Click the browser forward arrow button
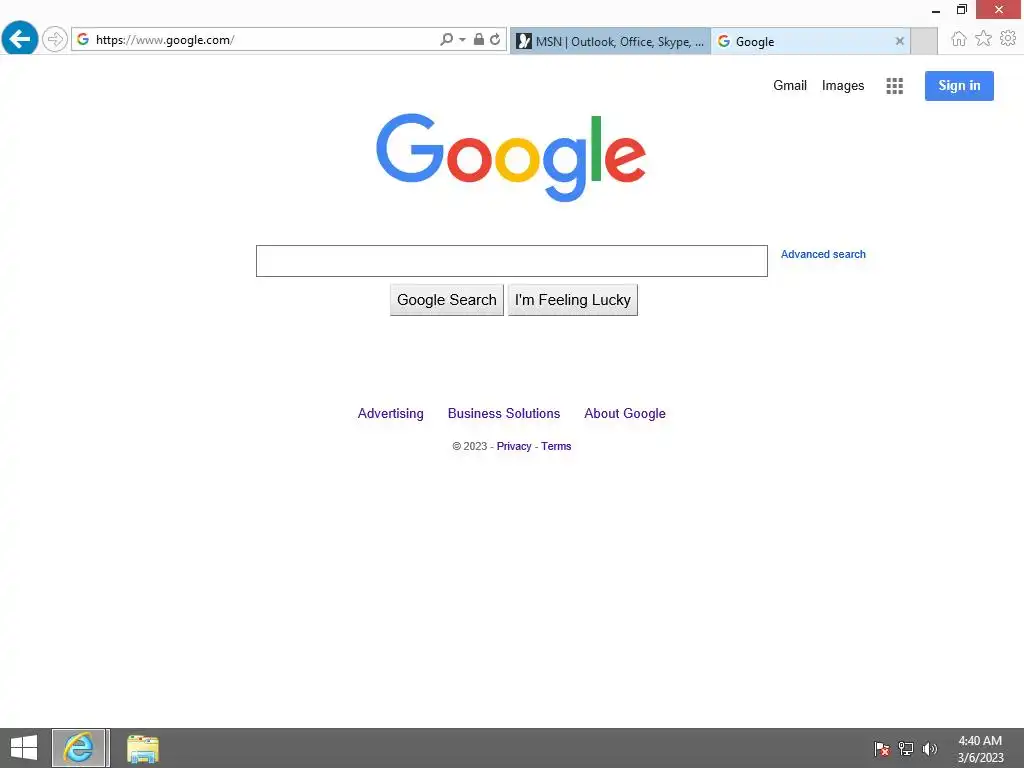Image resolution: width=1024 pixels, height=768 pixels. coord(55,39)
